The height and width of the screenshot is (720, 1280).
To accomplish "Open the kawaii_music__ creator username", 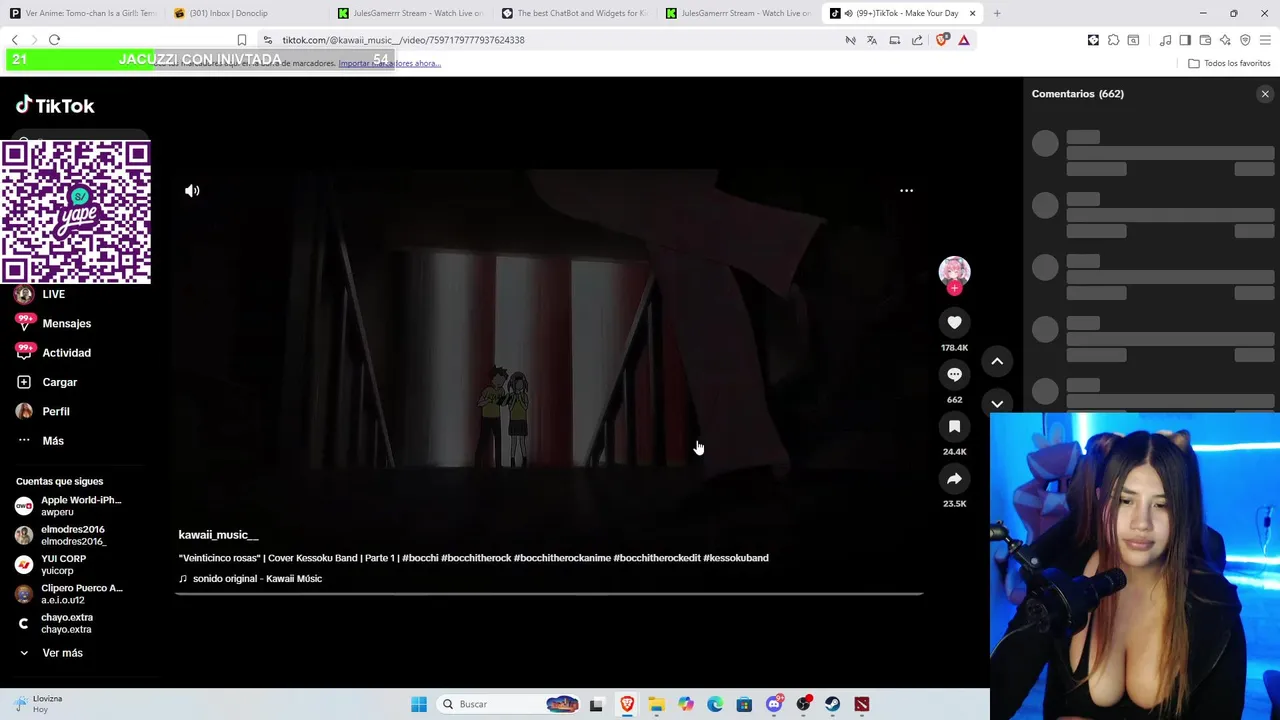I will tap(218, 535).
